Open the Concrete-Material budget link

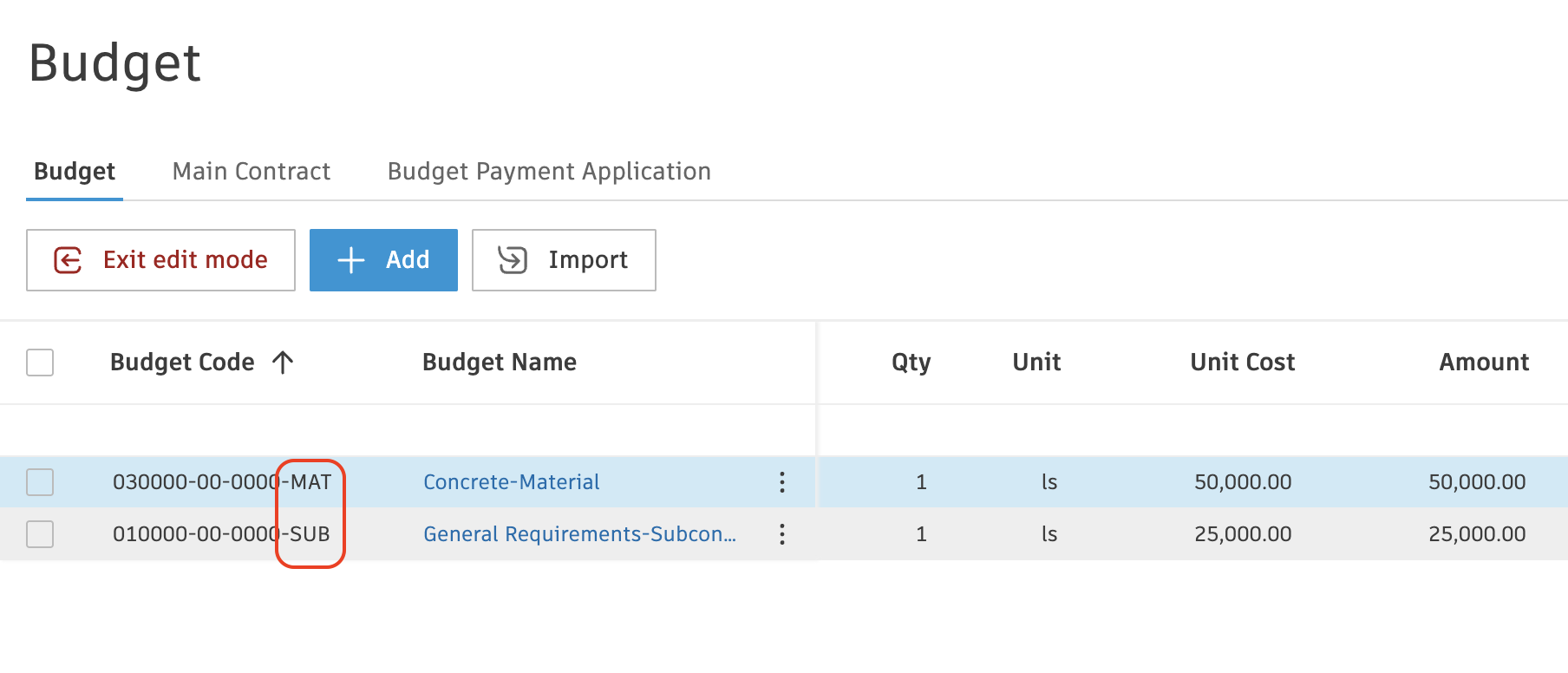pos(512,482)
